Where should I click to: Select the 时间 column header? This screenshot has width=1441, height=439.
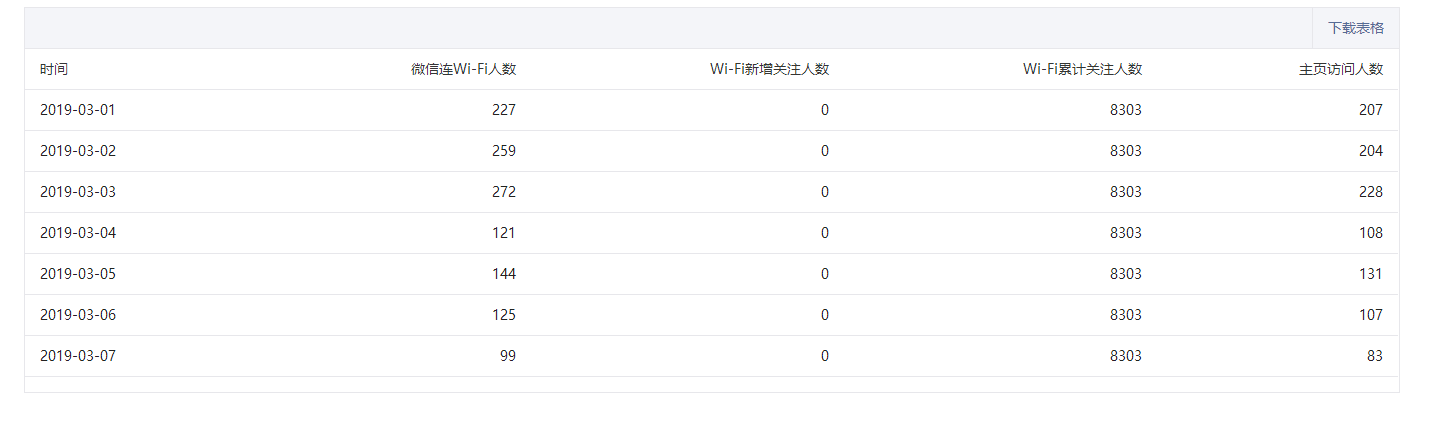(x=54, y=69)
